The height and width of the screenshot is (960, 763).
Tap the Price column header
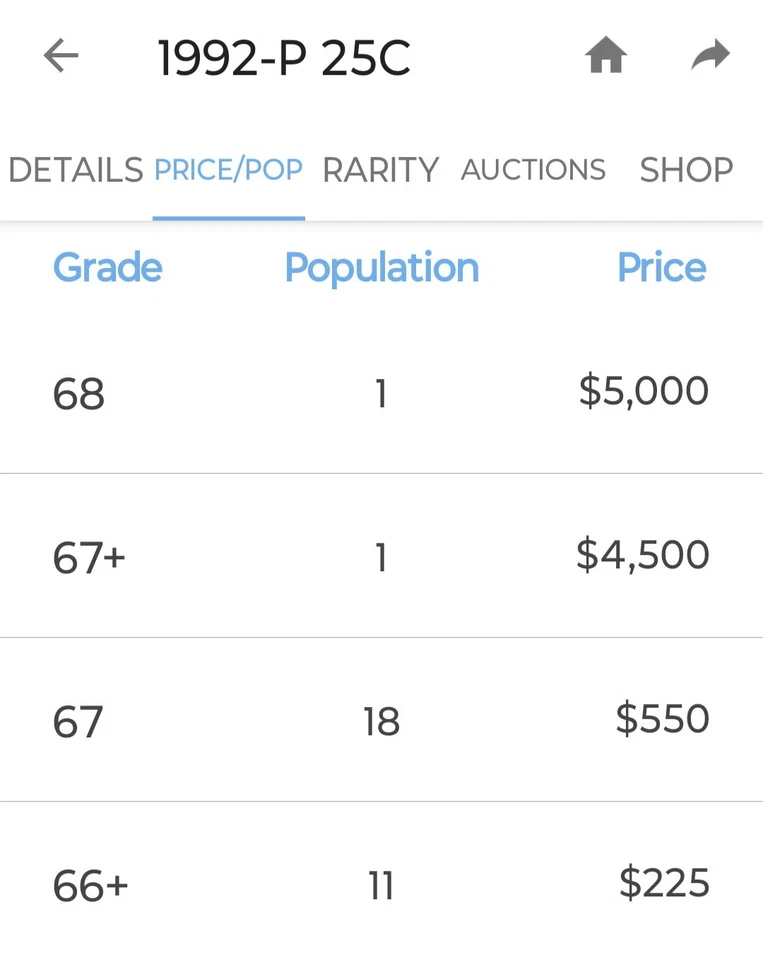[661, 268]
